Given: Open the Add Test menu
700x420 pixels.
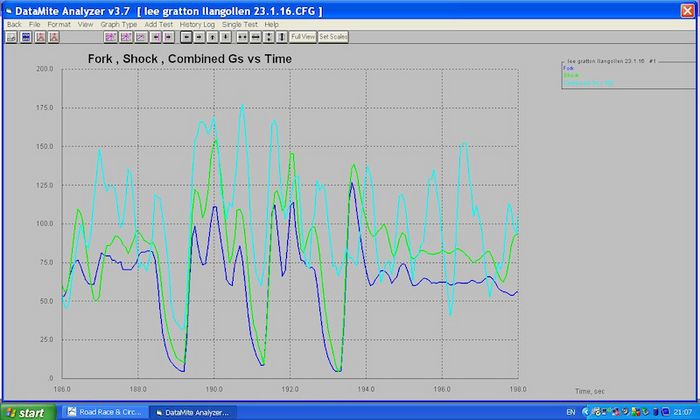Looking at the screenshot, I should click(x=158, y=23).
